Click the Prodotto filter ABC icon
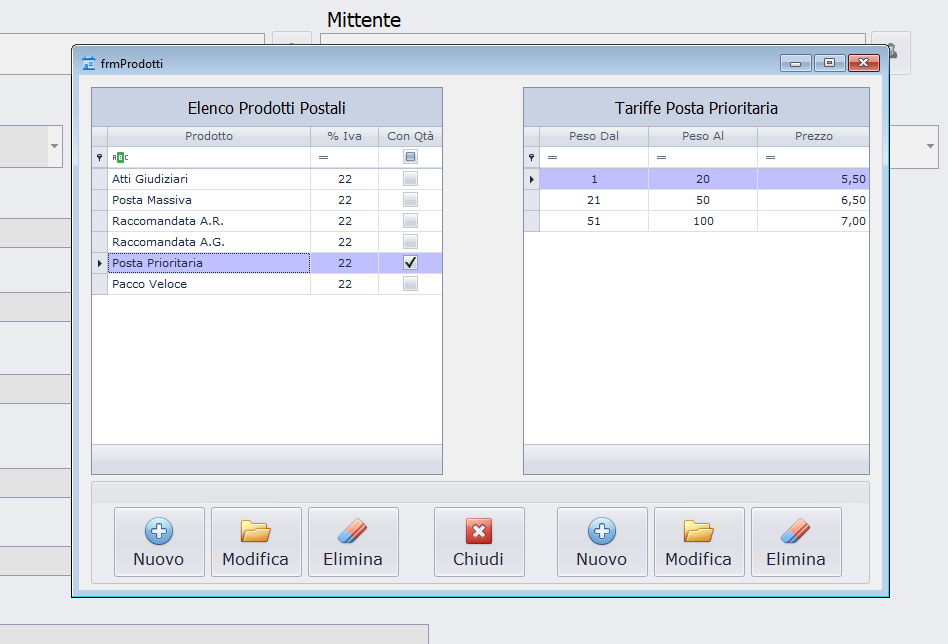 [120, 158]
